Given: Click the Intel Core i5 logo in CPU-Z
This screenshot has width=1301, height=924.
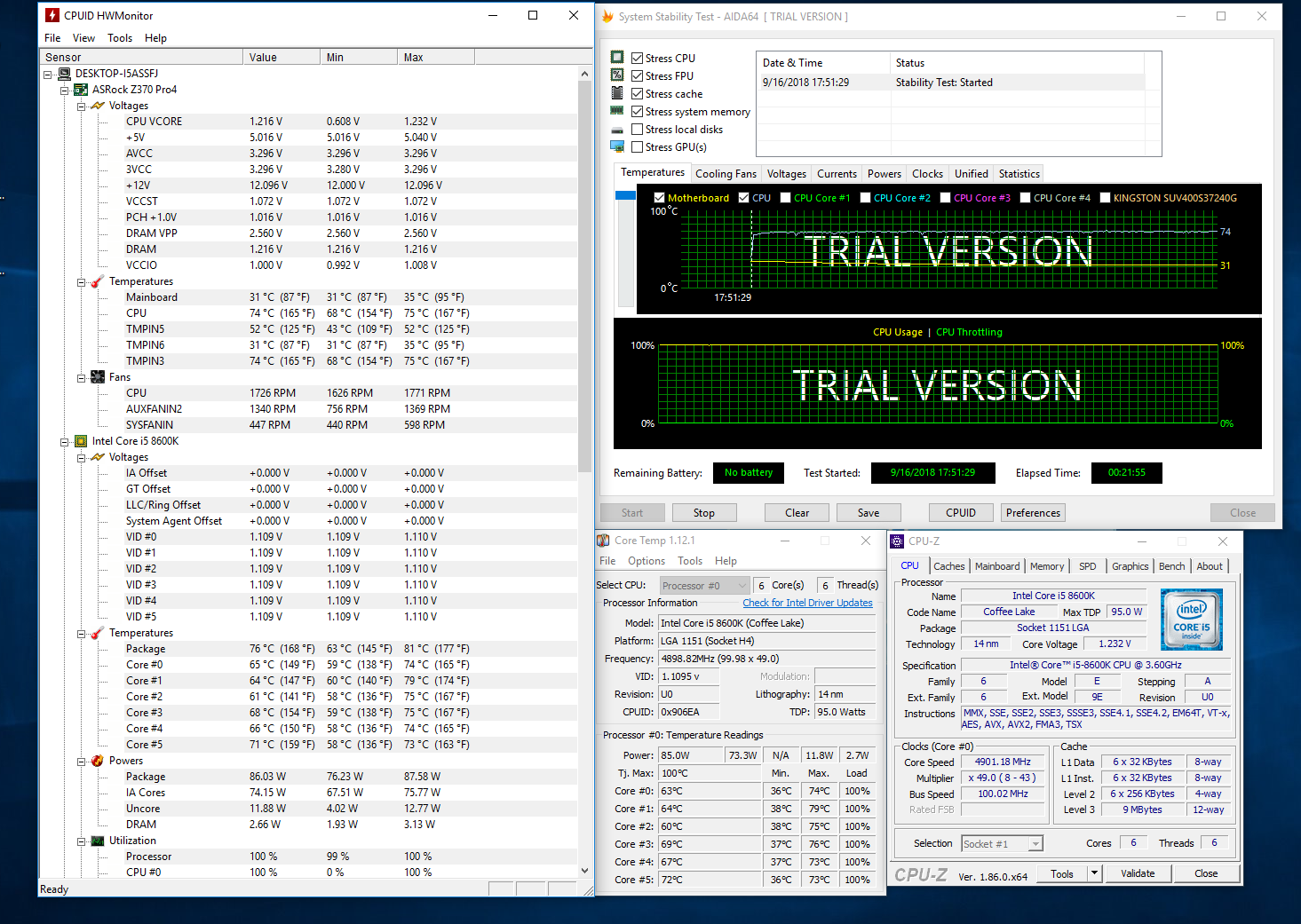Looking at the screenshot, I should click(1191, 620).
